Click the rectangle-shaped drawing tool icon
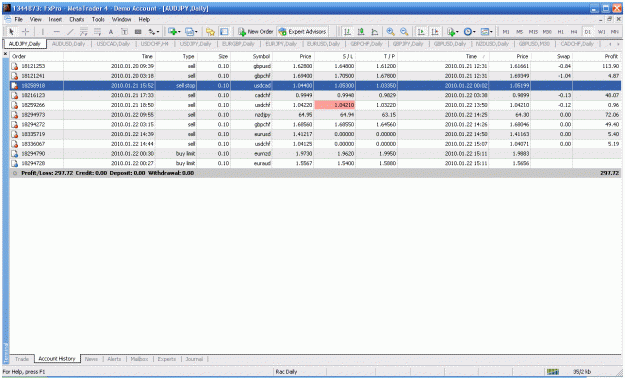 tap(138, 32)
